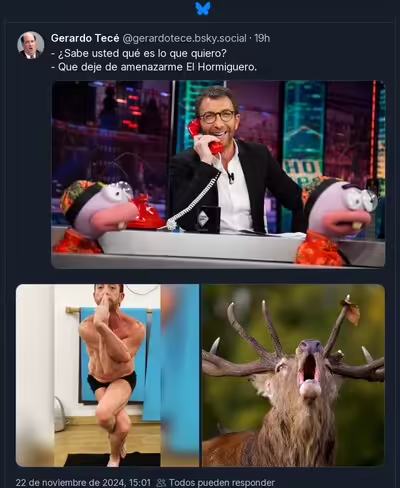The height and width of the screenshot is (488, 400).
Task: Click the Bluesky butterfly logo
Action: tap(203, 8)
